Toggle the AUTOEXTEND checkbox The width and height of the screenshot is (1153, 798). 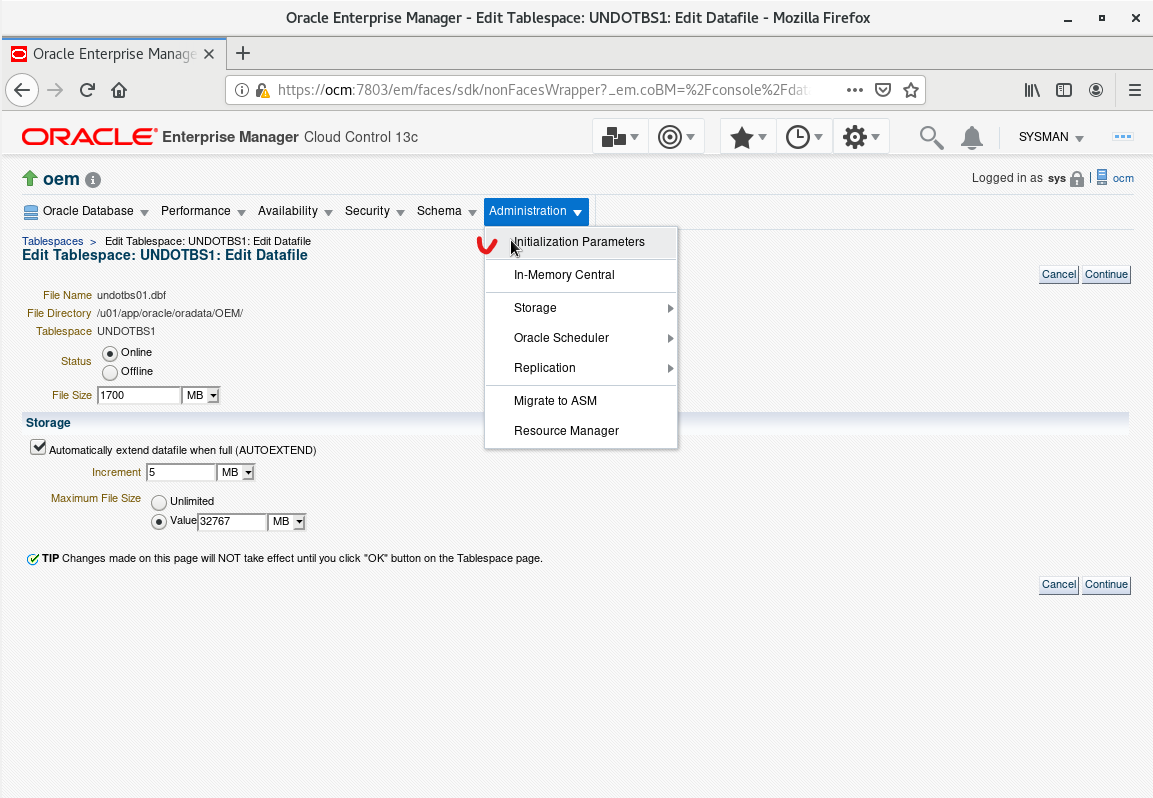(x=38, y=447)
